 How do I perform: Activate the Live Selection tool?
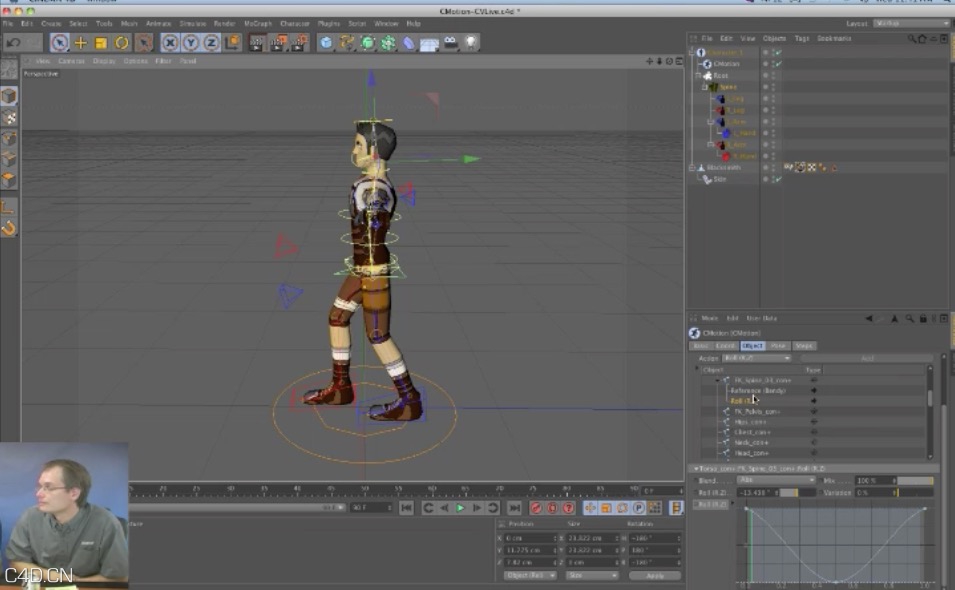pyautogui.click(x=57, y=42)
